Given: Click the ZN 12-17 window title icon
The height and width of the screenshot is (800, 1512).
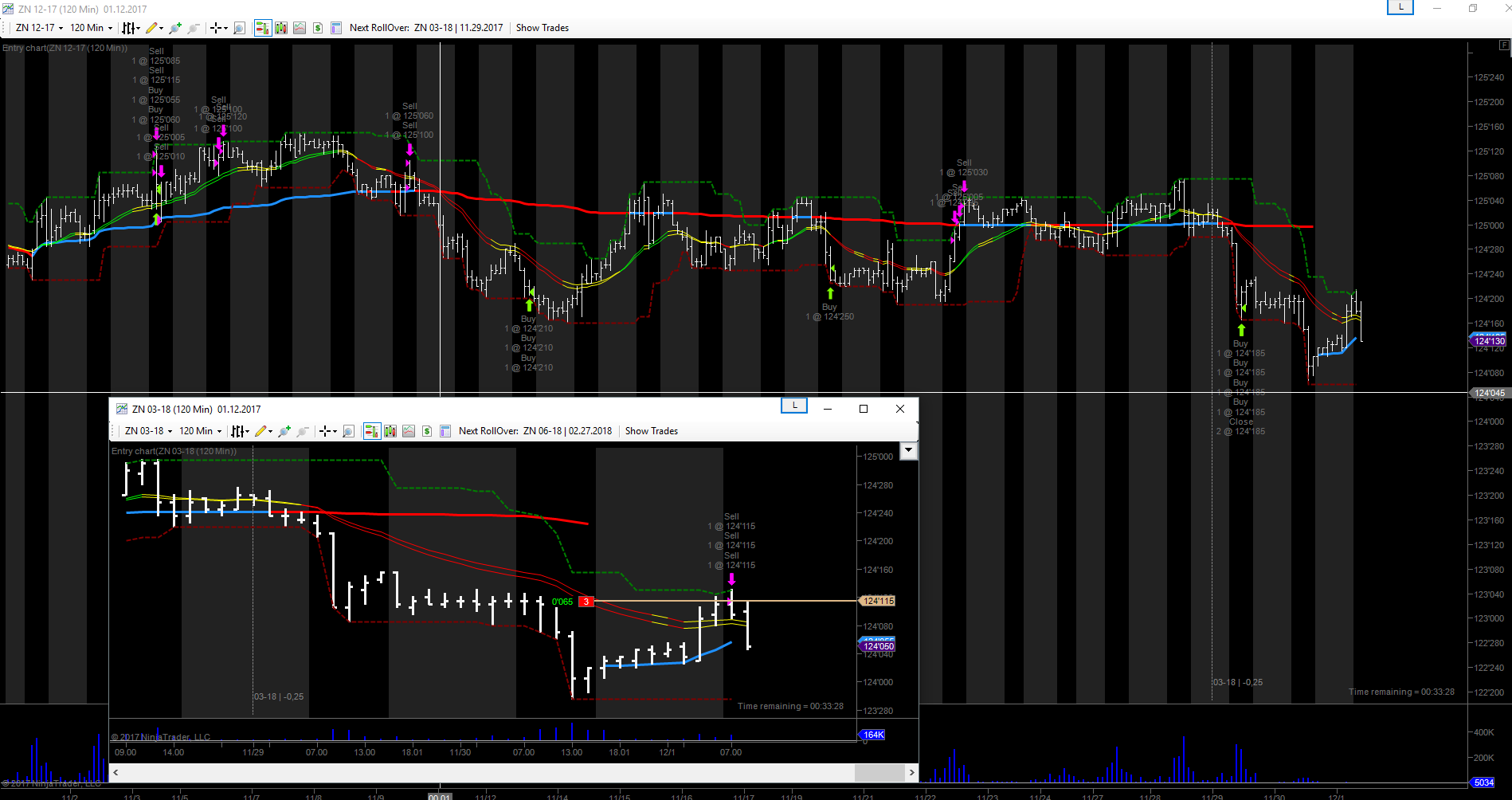Looking at the screenshot, I should (x=7, y=9).
